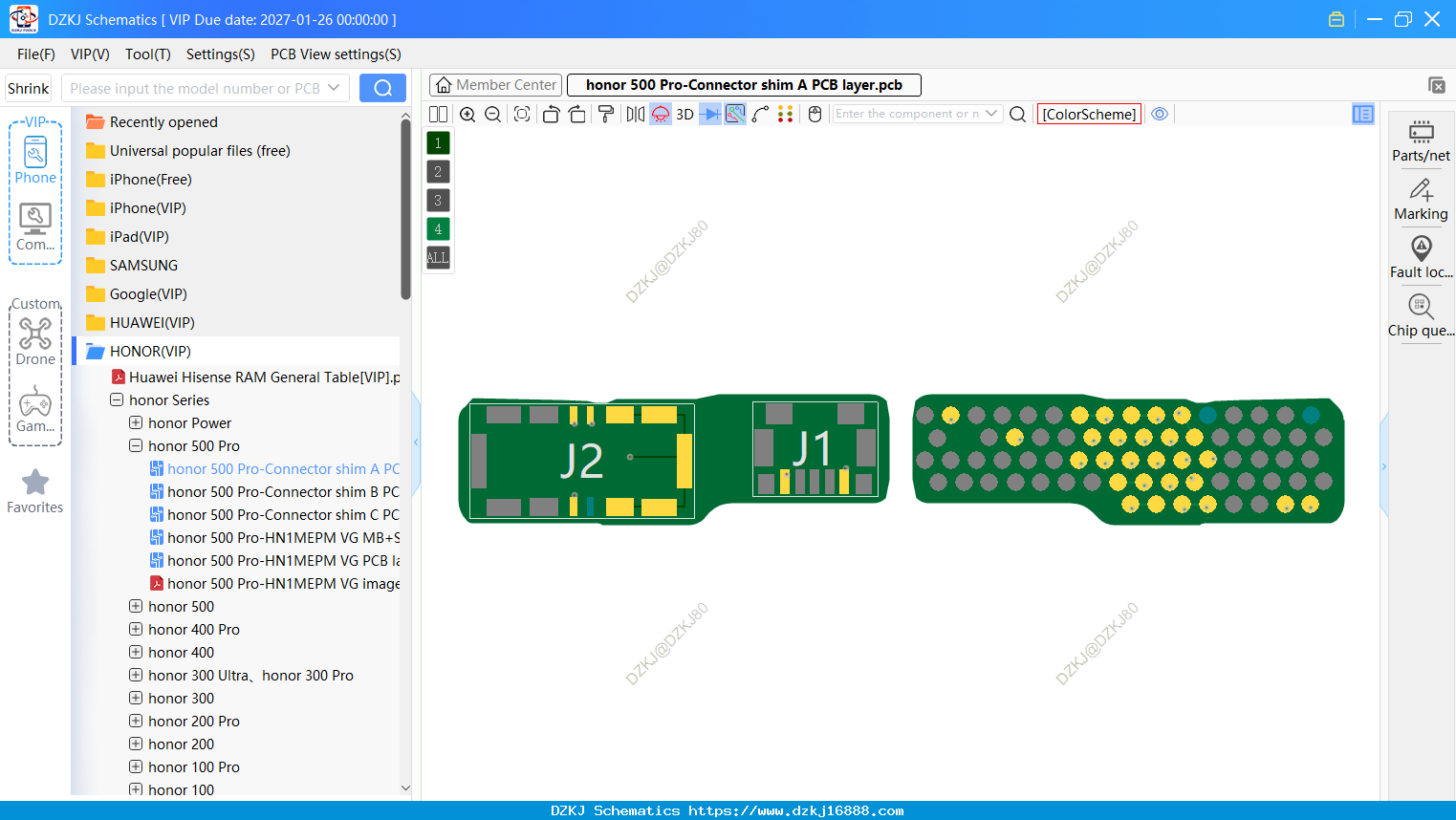Collapse the honor Series tree node
This screenshot has width=1456, height=820.
[x=117, y=400]
